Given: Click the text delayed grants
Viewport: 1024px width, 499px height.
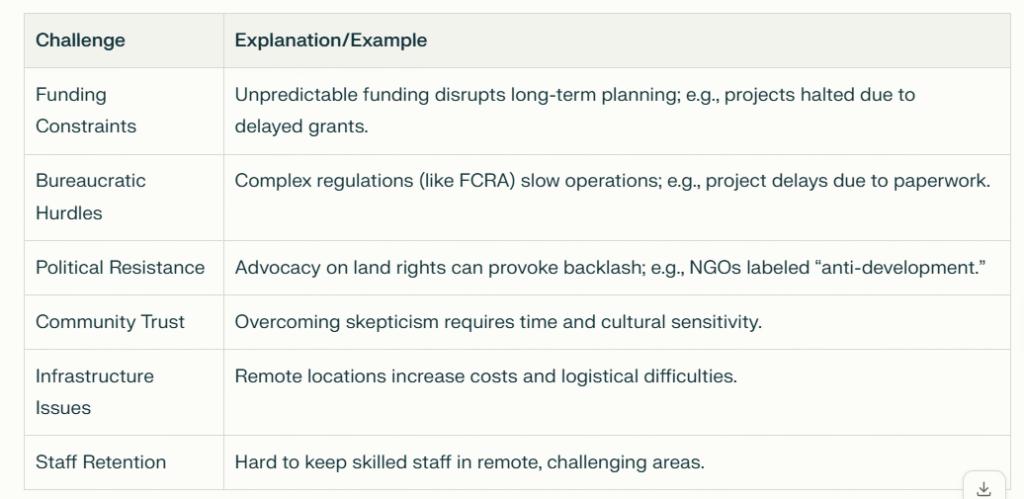Looking at the screenshot, I should (302, 126).
